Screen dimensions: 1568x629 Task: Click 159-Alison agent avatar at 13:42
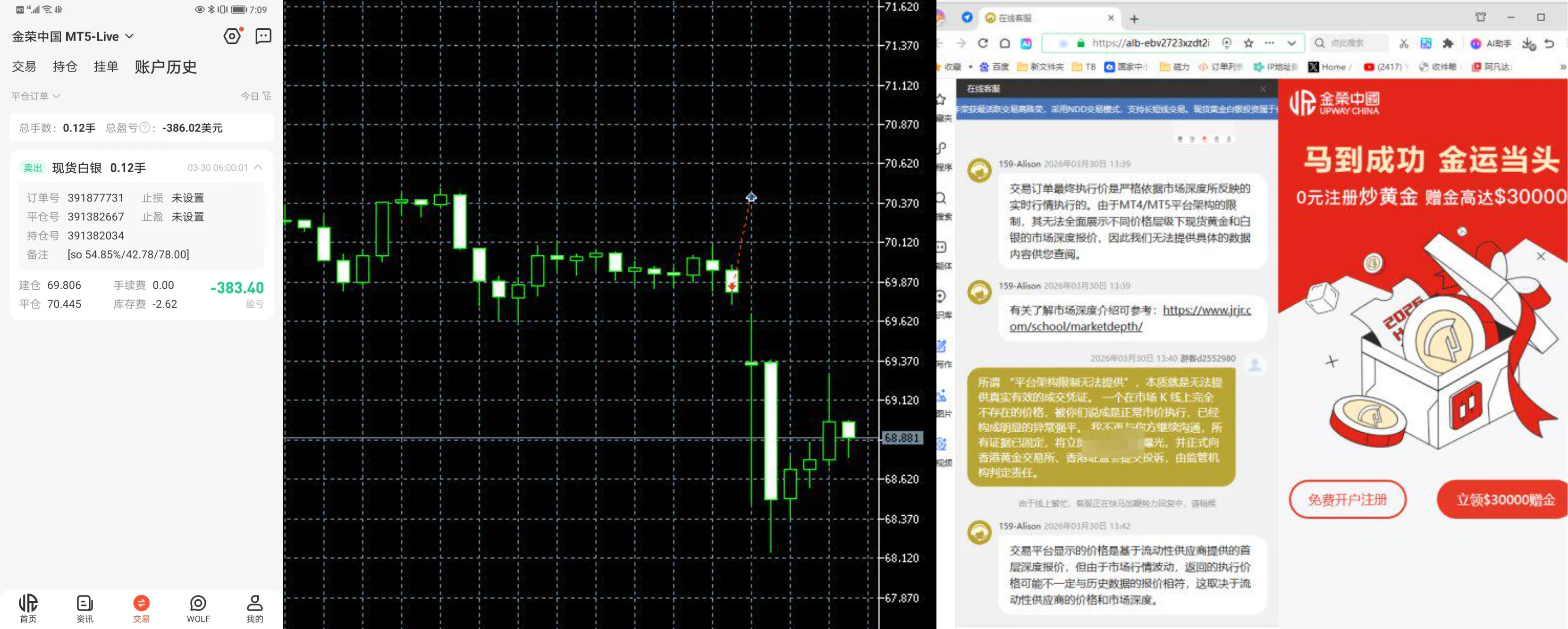[x=979, y=532]
